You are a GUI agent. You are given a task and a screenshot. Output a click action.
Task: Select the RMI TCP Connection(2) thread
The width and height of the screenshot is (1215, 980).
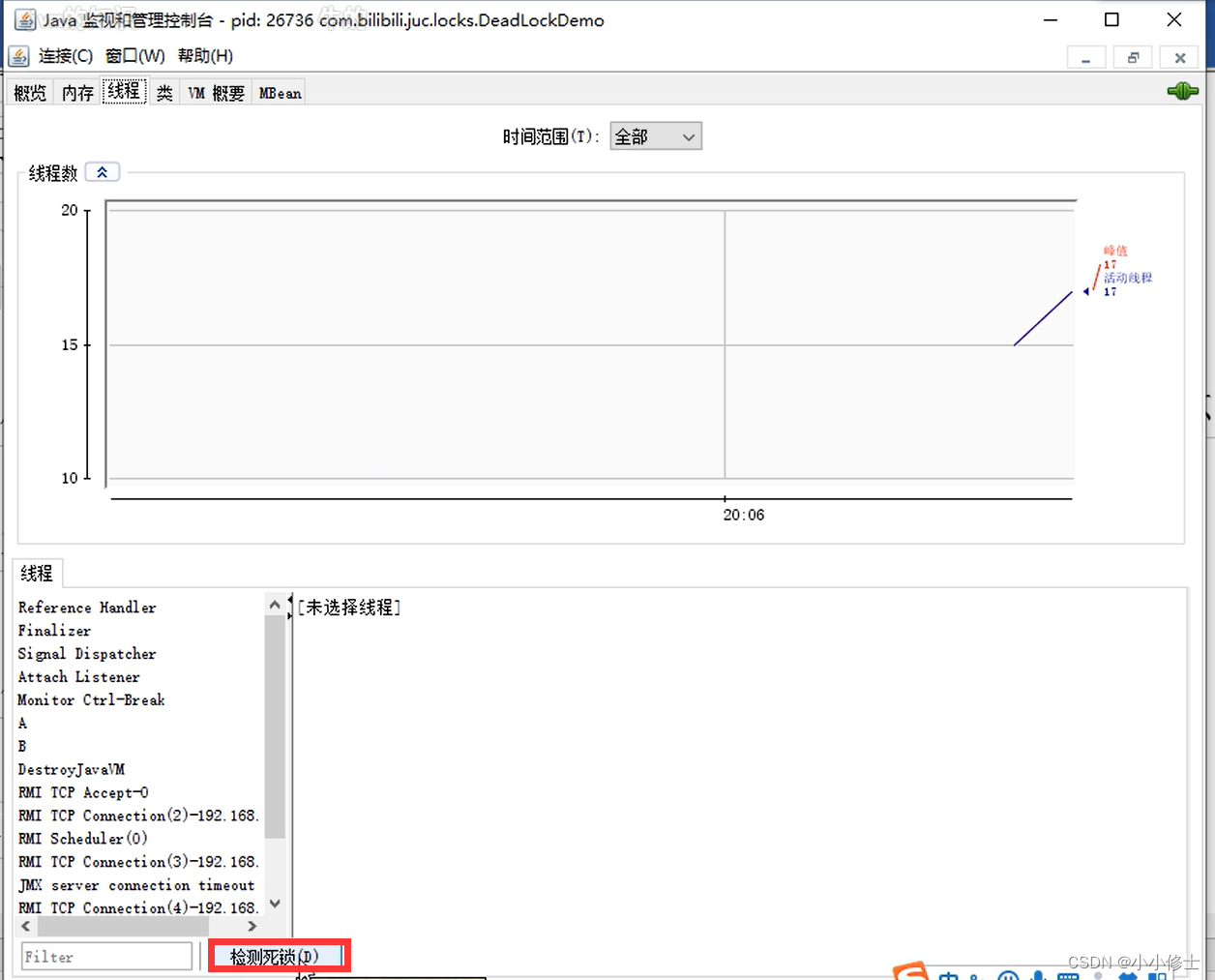click(x=140, y=816)
